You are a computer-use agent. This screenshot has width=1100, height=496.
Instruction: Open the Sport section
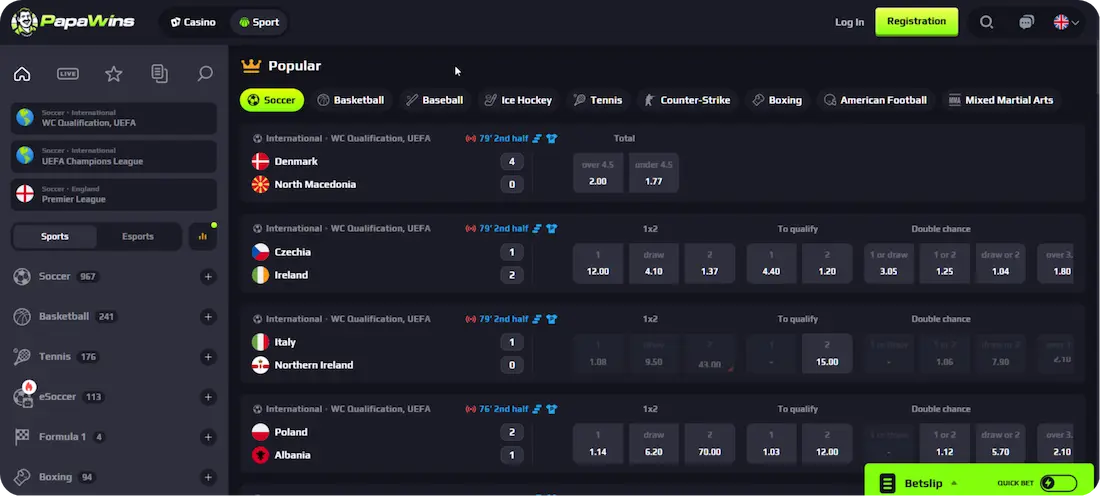point(259,22)
